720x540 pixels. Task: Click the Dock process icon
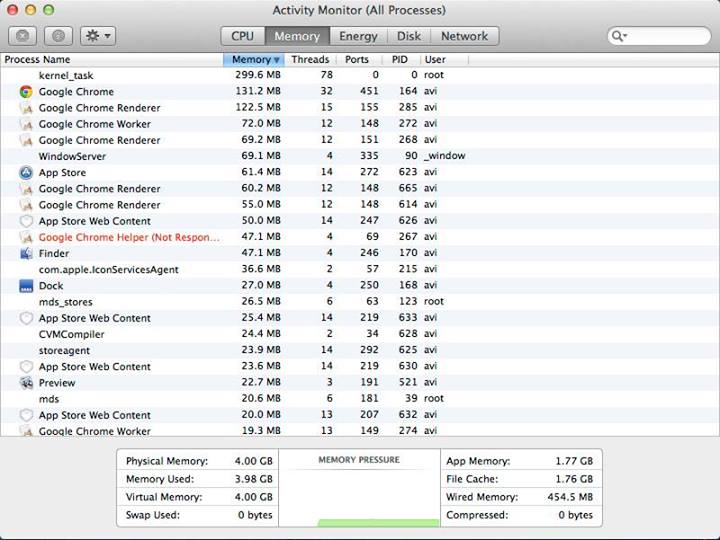(x=26, y=286)
